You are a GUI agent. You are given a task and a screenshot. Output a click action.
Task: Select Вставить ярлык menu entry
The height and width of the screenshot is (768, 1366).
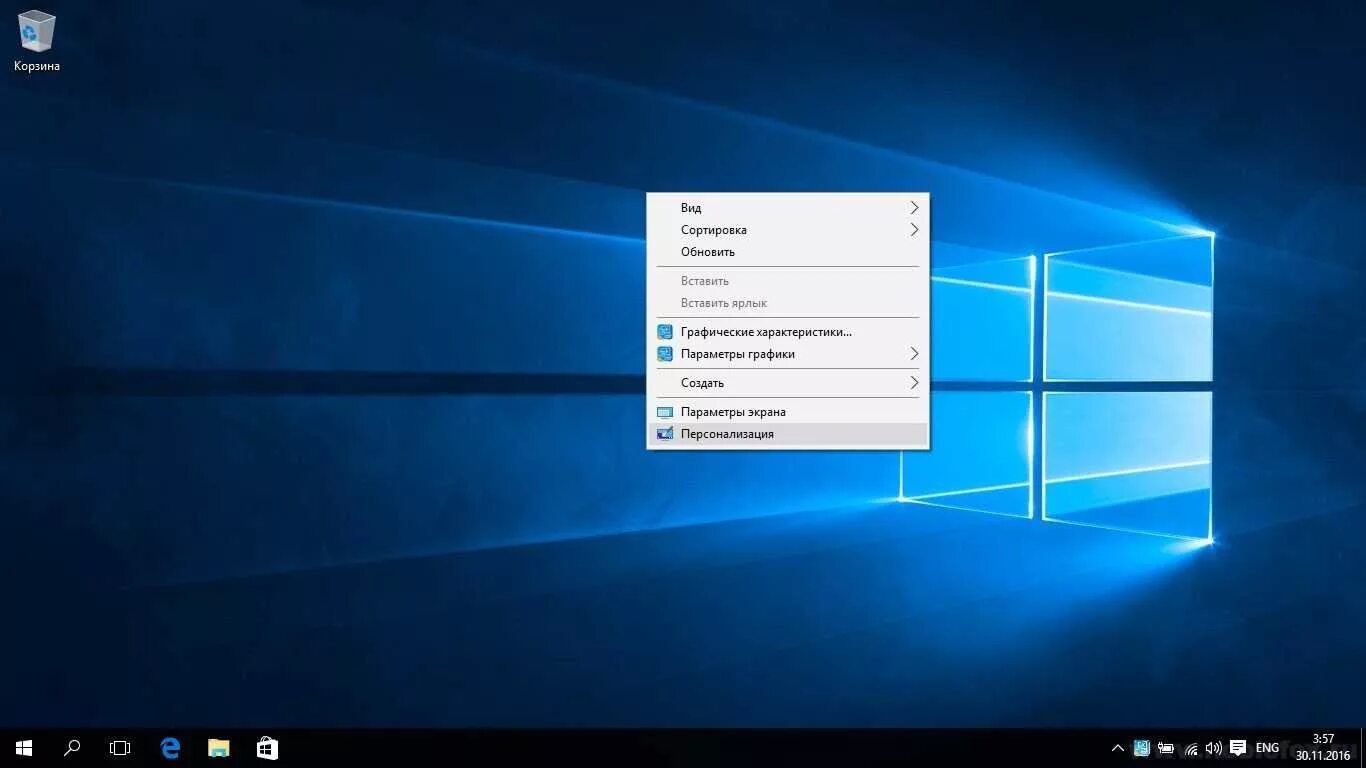tap(788, 303)
